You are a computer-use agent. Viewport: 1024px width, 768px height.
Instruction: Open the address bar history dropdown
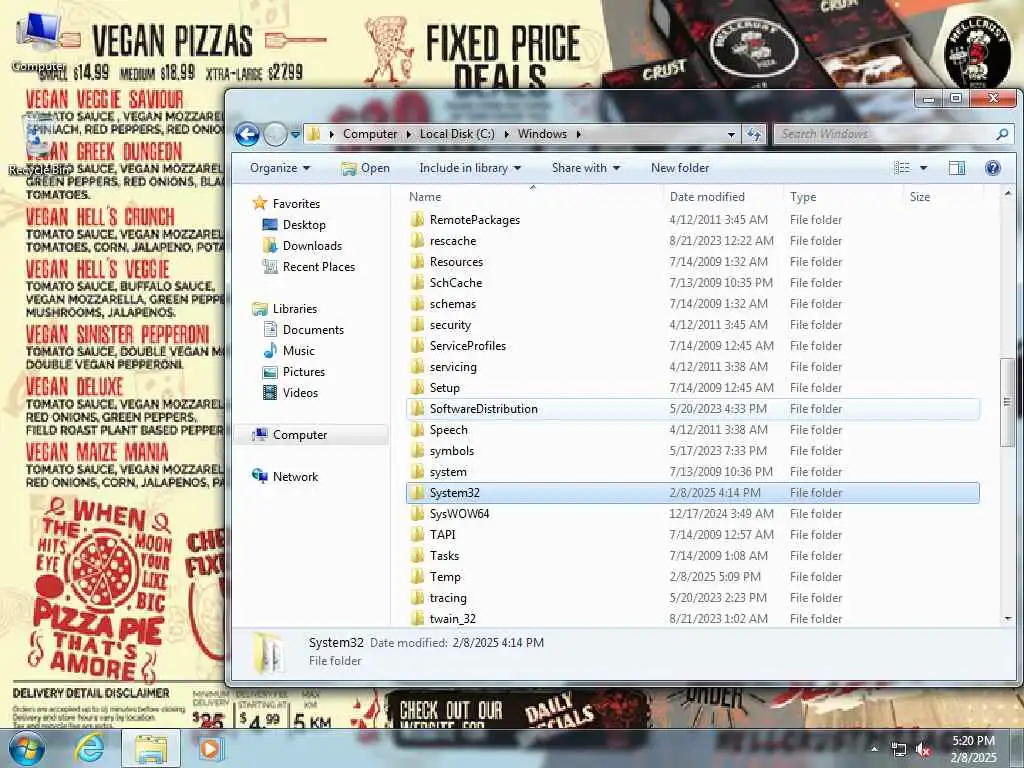pos(731,134)
